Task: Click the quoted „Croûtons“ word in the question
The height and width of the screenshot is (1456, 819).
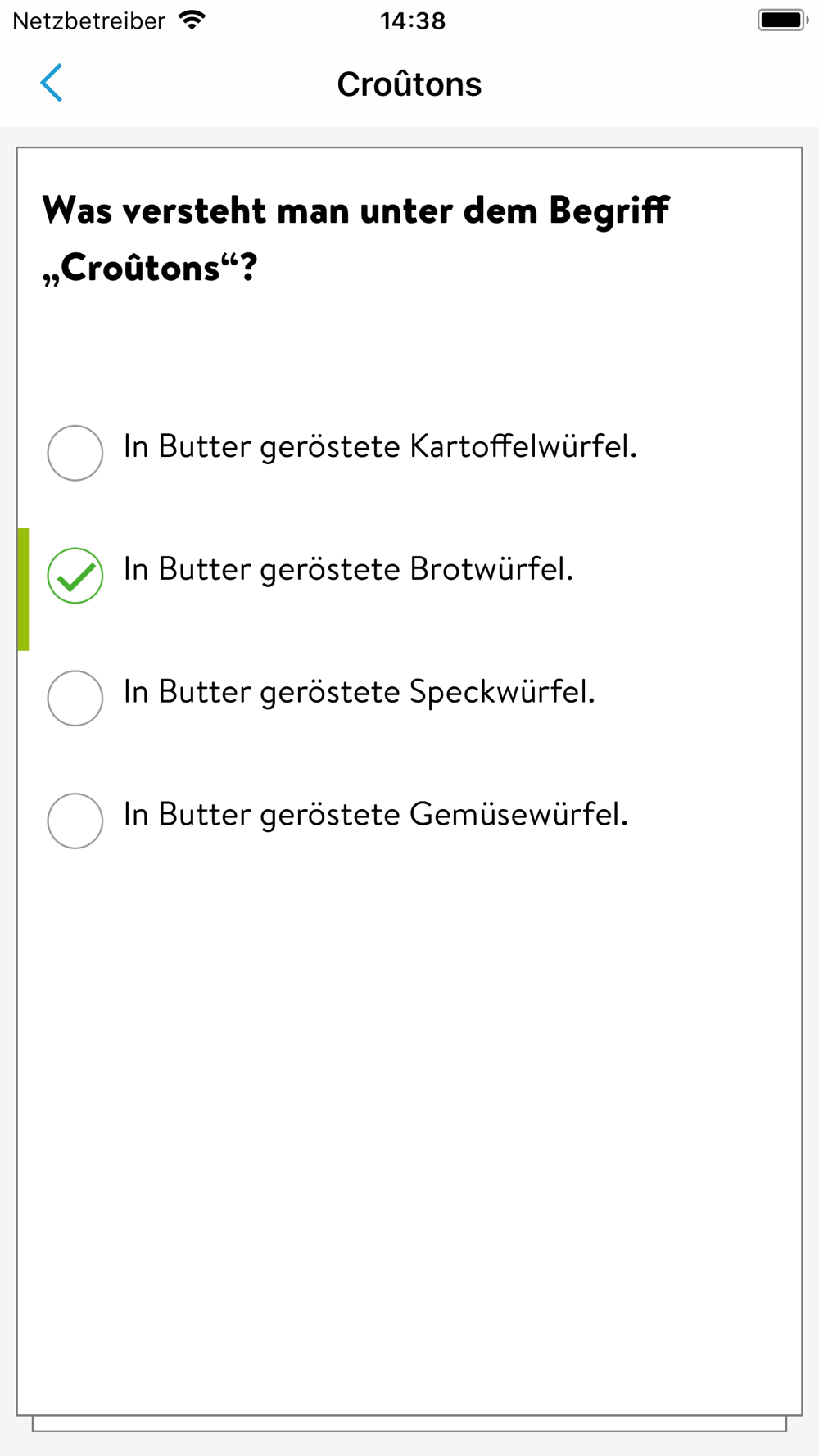Action: (x=150, y=268)
